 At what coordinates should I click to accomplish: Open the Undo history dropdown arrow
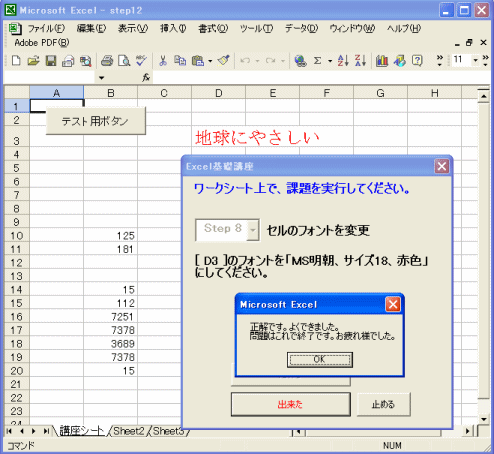click(257, 61)
